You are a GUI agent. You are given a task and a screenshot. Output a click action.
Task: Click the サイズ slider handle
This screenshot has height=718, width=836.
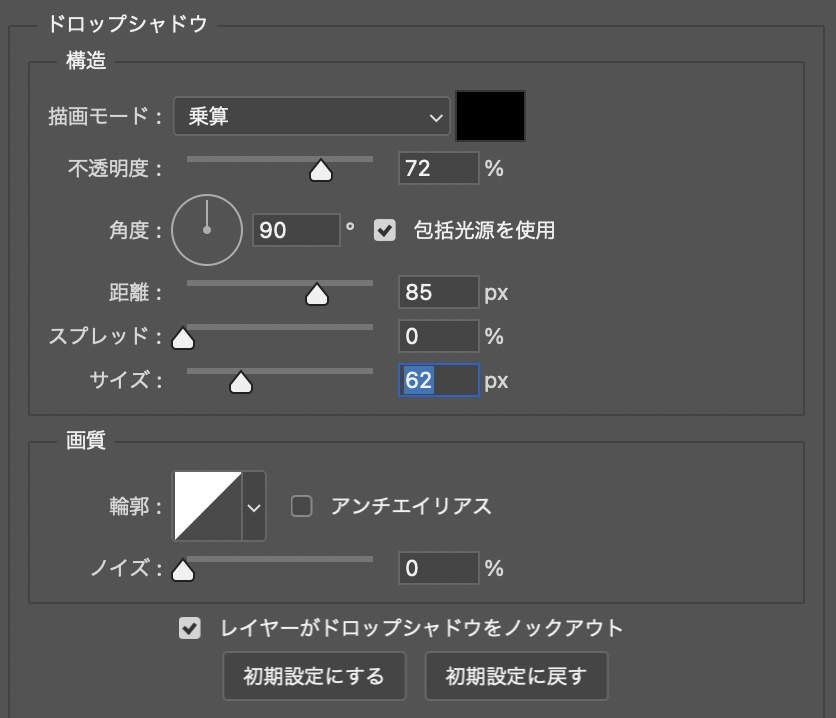240,383
